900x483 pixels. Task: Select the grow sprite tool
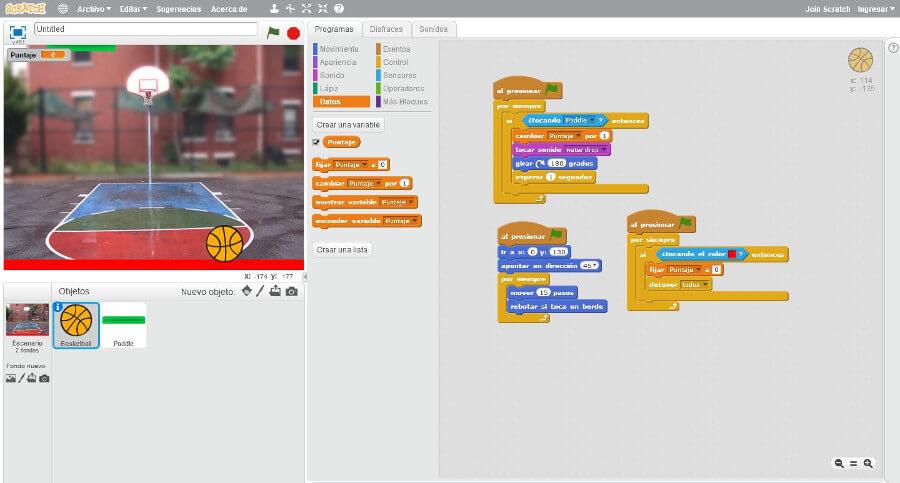pyautogui.click(x=307, y=9)
